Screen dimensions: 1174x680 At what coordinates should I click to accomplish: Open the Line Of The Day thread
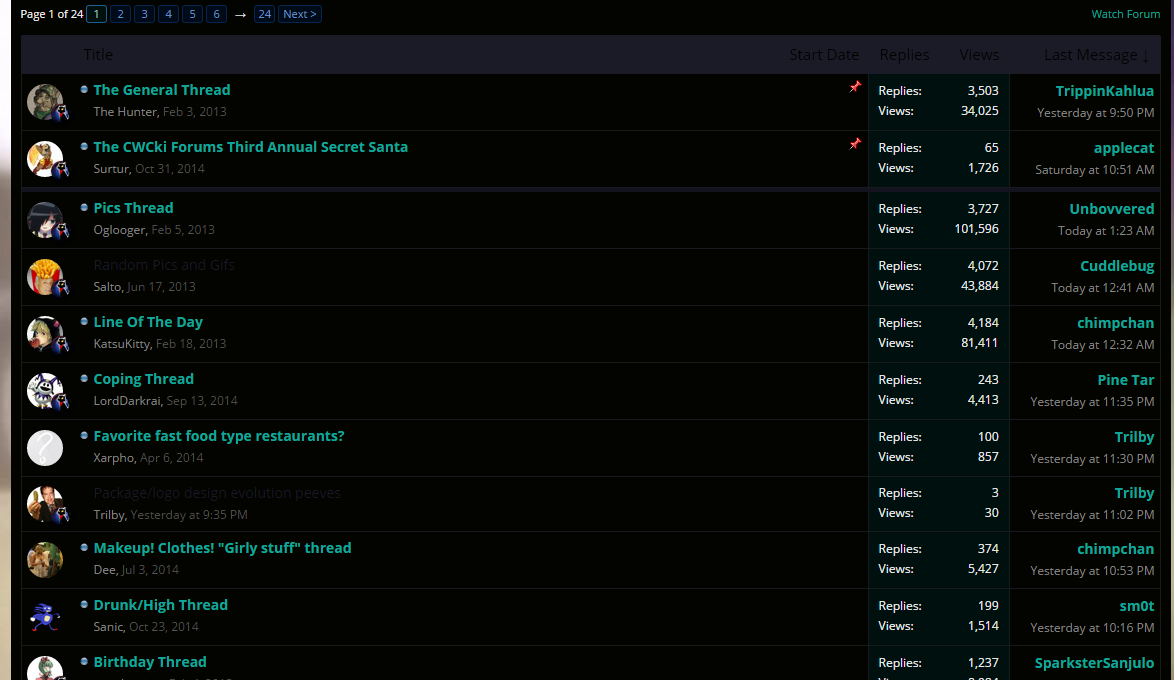click(x=148, y=322)
